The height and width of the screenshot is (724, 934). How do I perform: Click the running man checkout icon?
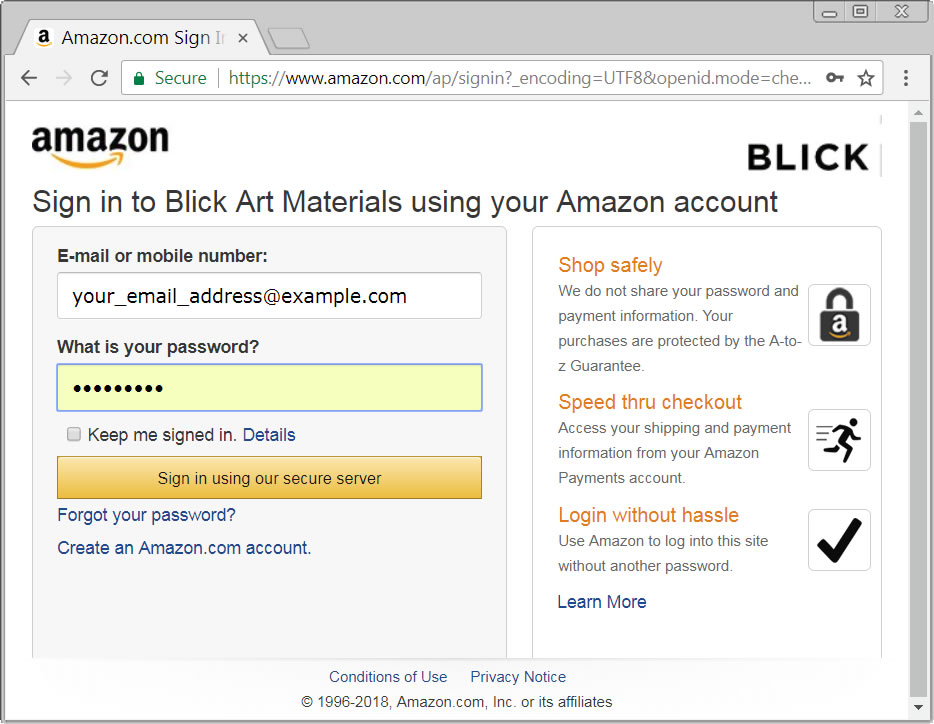pyautogui.click(x=839, y=440)
